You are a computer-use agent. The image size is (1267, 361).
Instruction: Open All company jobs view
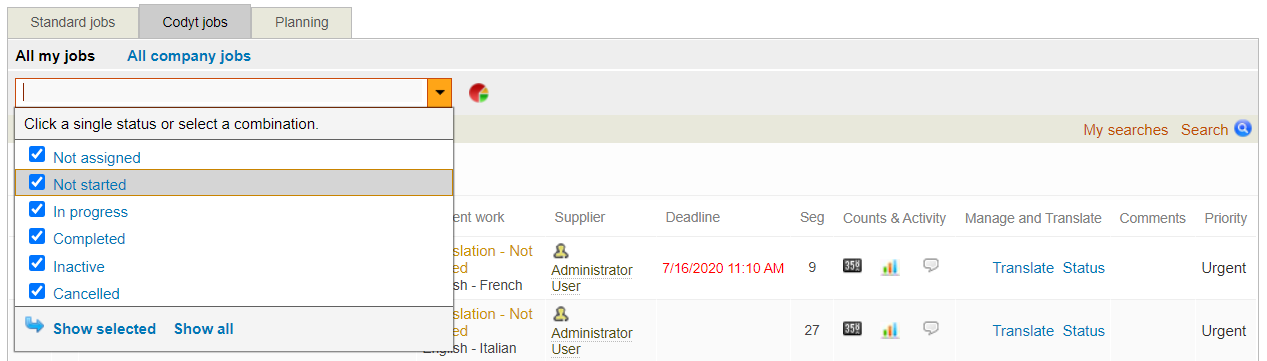click(x=189, y=56)
